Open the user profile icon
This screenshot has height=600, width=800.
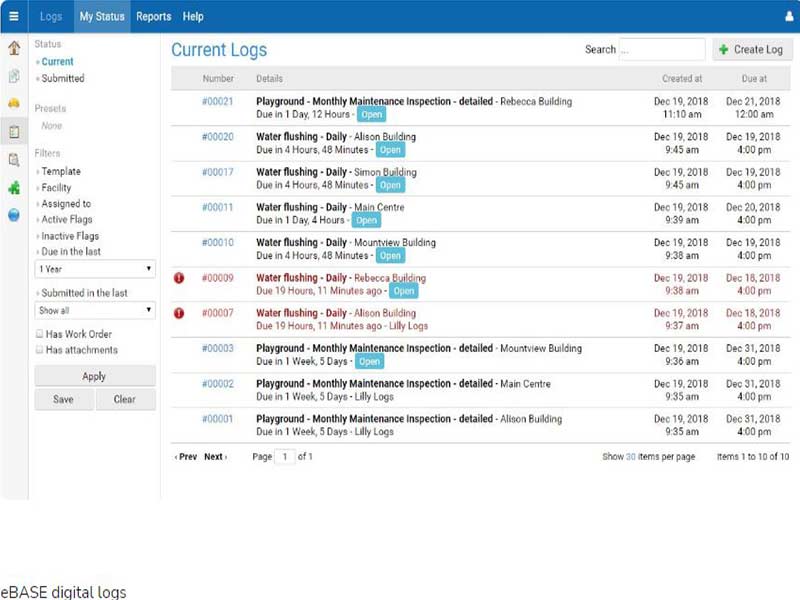pos(789,16)
